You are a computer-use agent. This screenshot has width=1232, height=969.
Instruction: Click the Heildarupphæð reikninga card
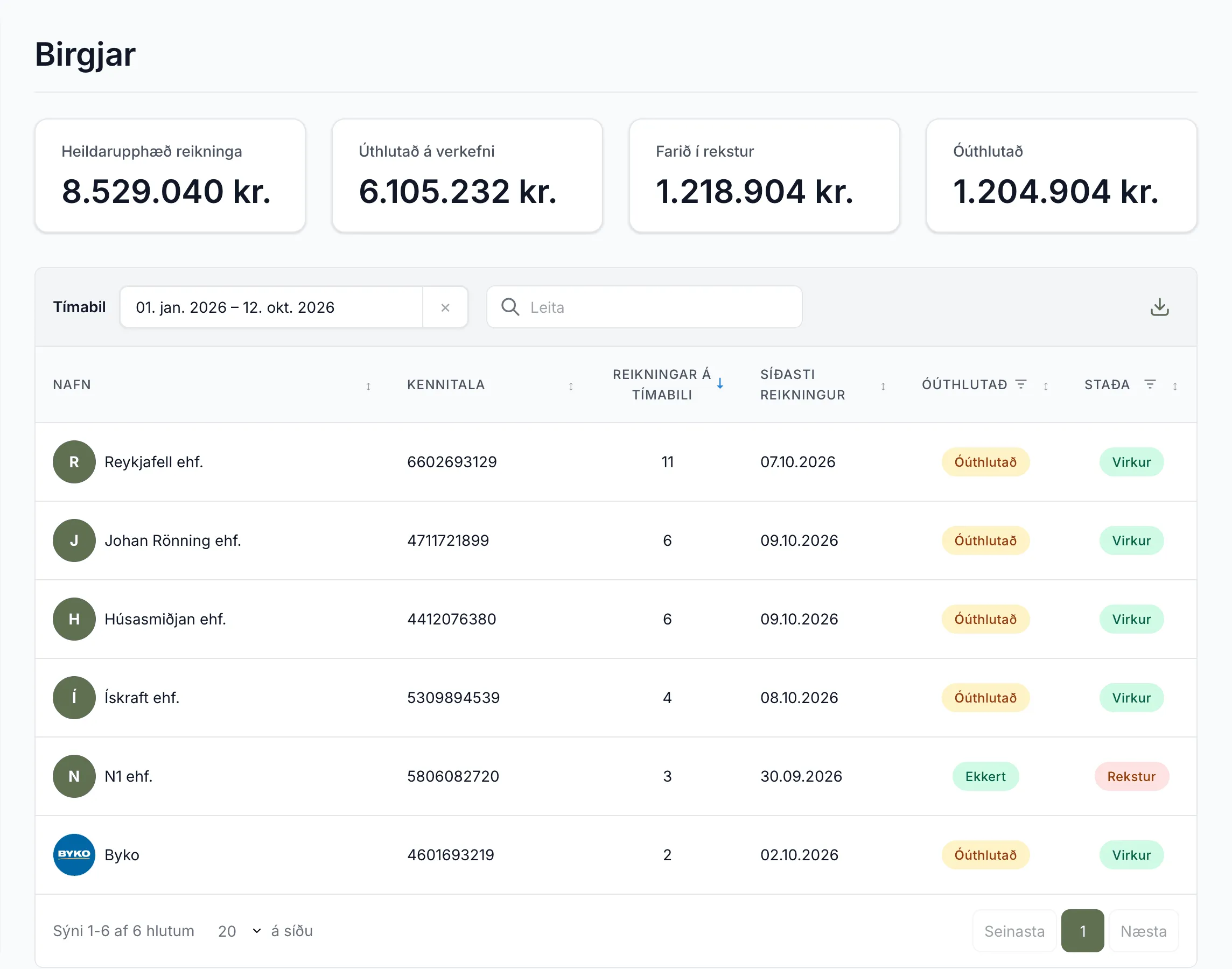click(x=170, y=176)
